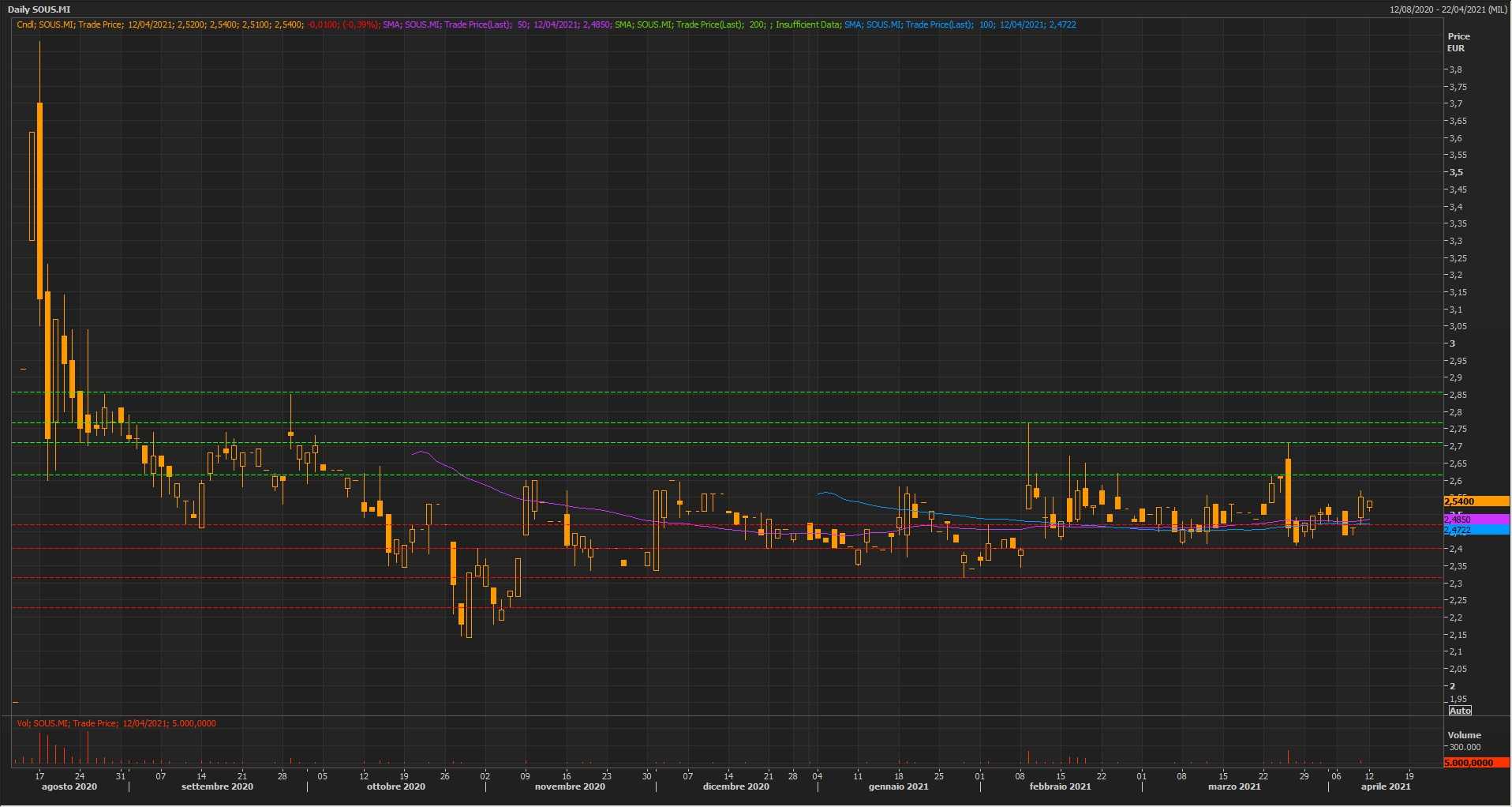Click the lowest red dashed support line
Viewport: 1512px width, 807px height.
(710, 607)
